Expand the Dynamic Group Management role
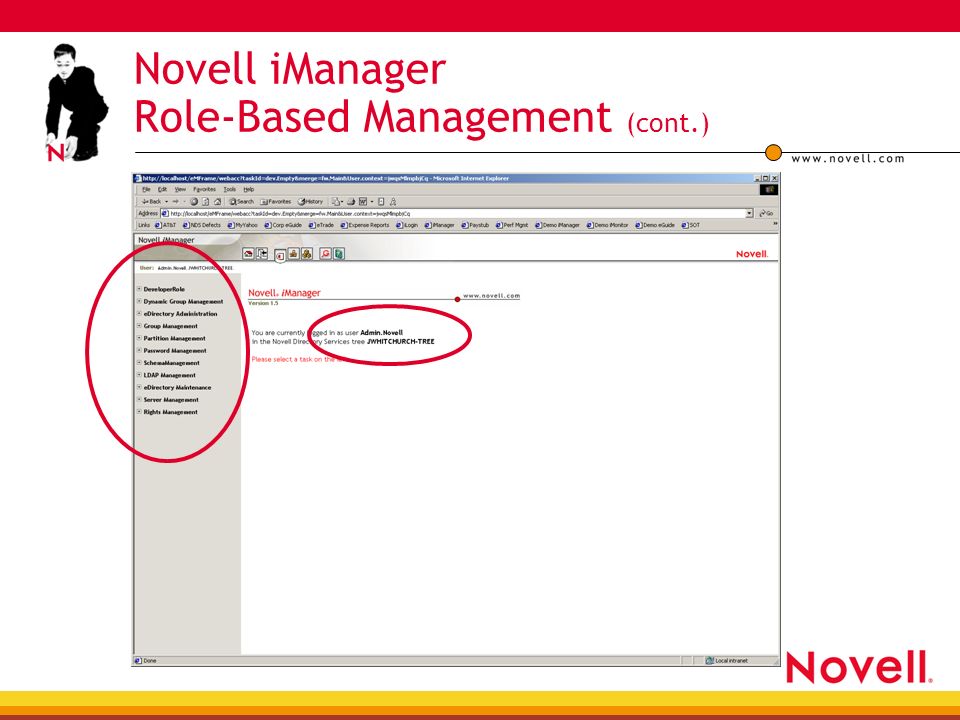Image resolution: width=960 pixels, height=720 pixels. point(139,301)
